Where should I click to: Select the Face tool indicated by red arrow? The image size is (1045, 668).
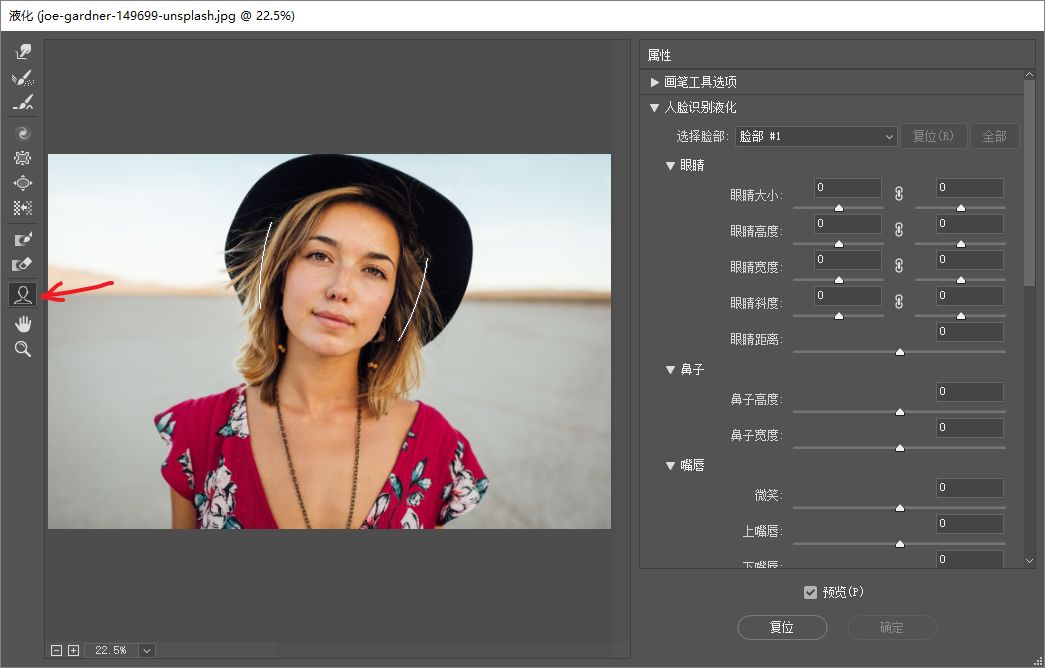click(22, 294)
